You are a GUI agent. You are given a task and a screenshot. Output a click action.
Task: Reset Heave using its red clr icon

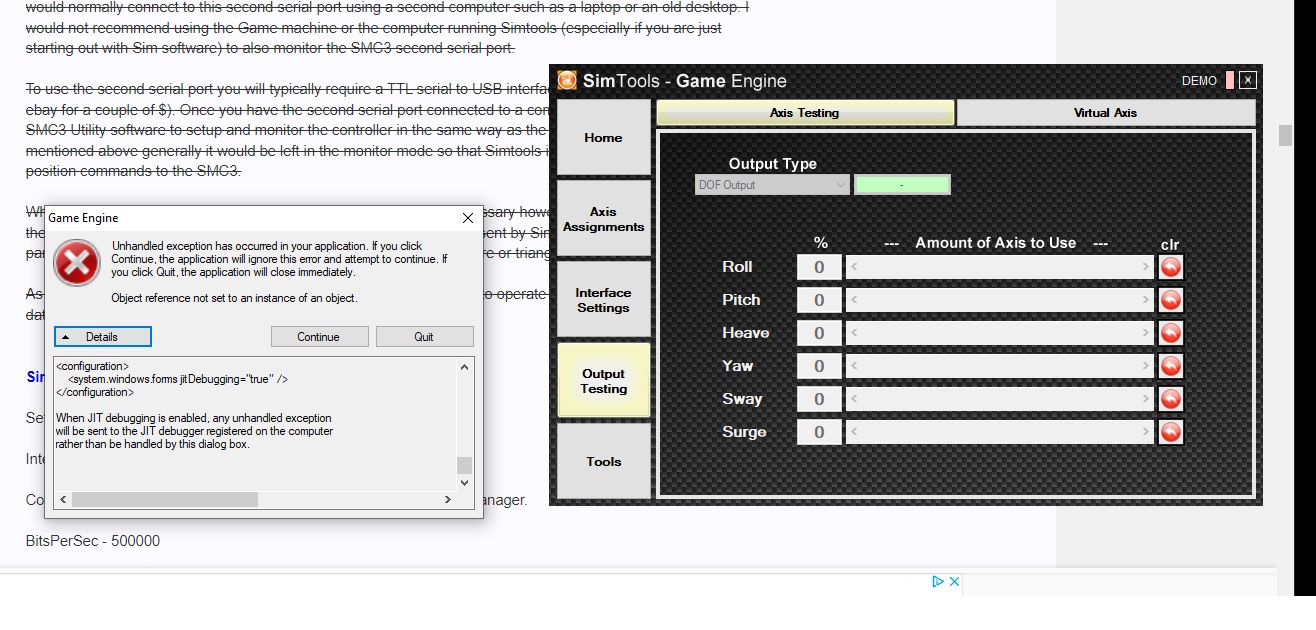(x=1170, y=333)
